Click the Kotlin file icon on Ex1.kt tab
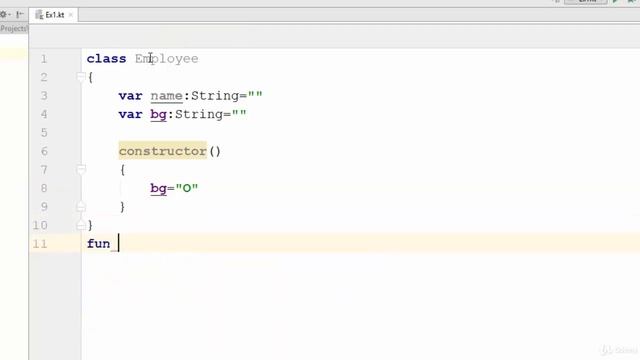This screenshot has height=360, width=640. (x=39, y=15)
